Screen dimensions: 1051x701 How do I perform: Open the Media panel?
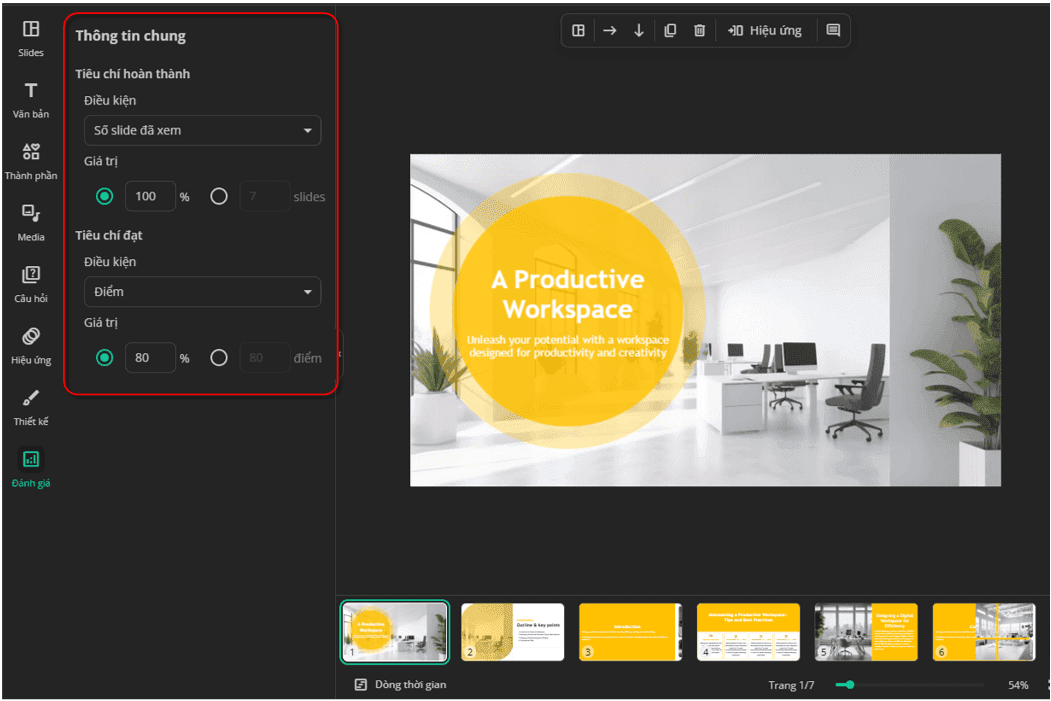pyautogui.click(x=31, y=223)
